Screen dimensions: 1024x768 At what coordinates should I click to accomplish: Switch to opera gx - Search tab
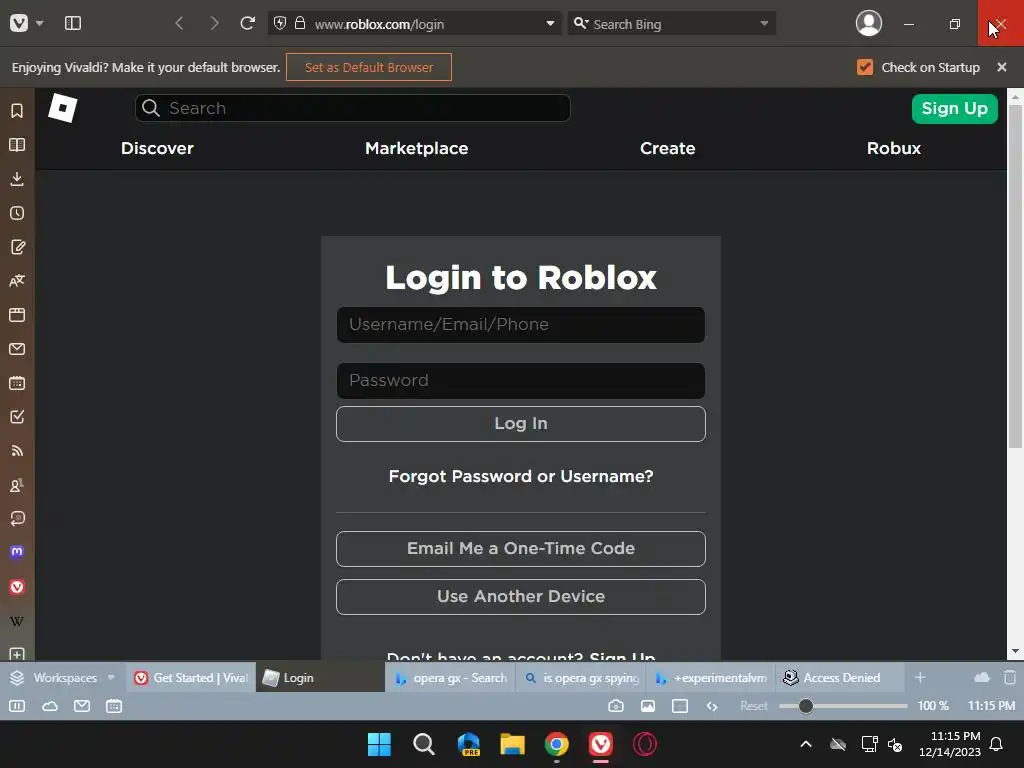pyautogui.click(x=451, y=678)
